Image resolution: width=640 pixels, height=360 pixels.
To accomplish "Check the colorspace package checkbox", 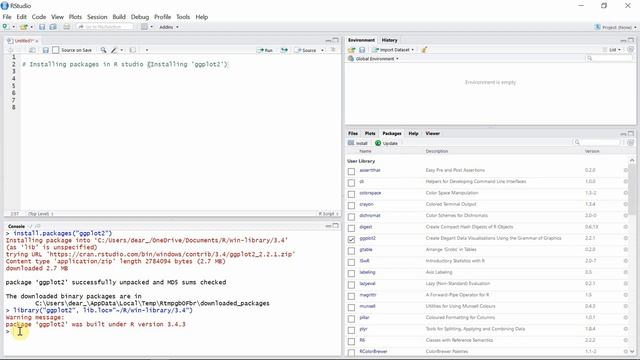I will tap(351, 194).
